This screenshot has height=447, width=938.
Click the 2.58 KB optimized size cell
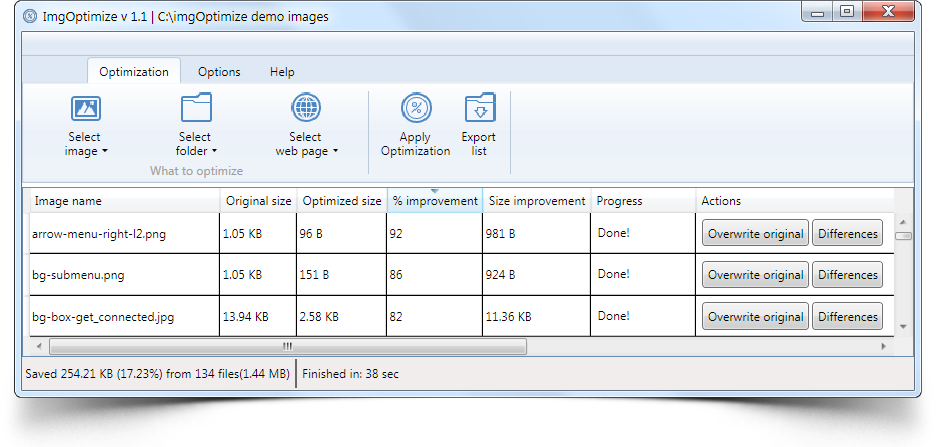[342, 317]
